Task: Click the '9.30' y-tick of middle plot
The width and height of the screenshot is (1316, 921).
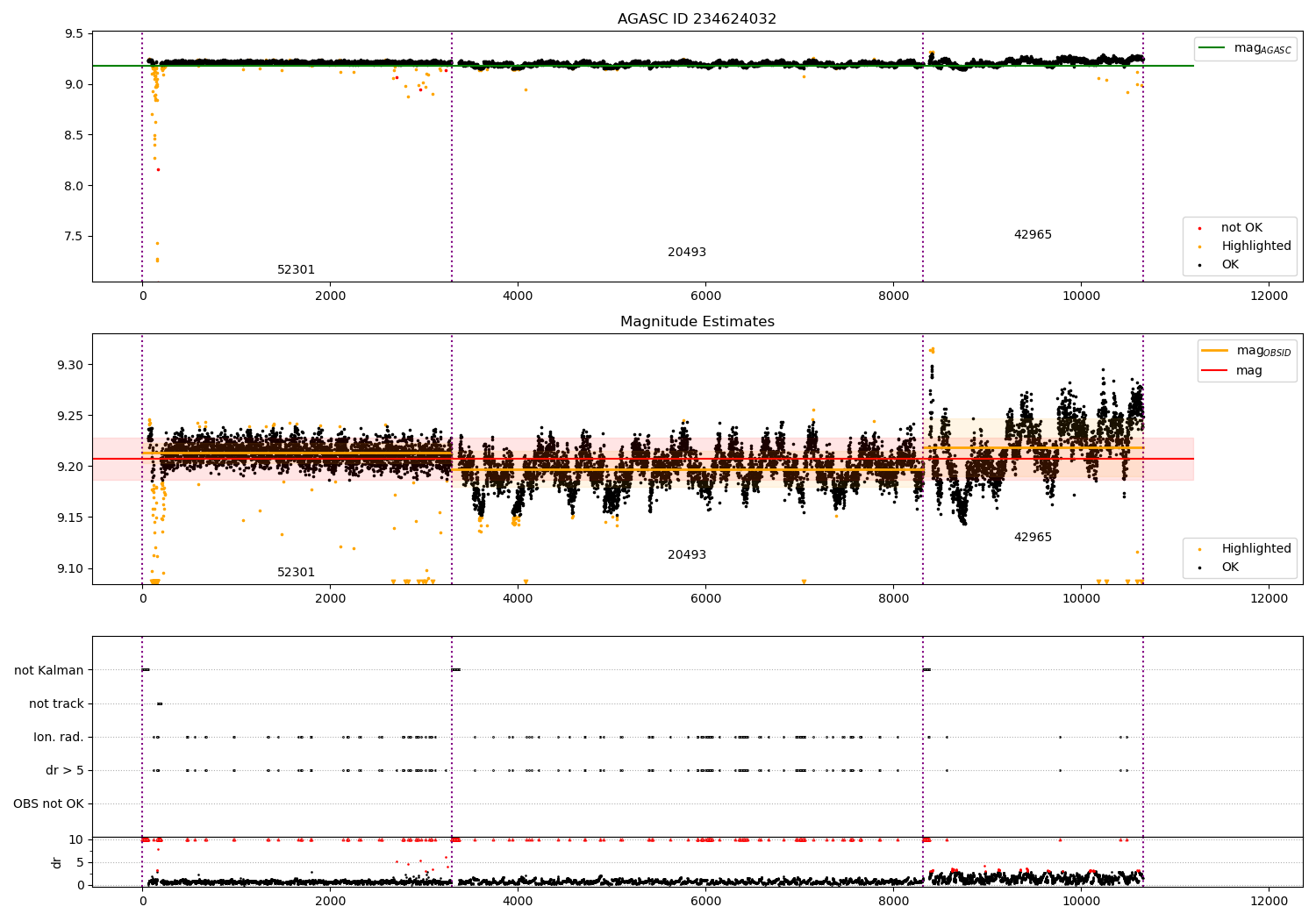Action: pos(71,366)
